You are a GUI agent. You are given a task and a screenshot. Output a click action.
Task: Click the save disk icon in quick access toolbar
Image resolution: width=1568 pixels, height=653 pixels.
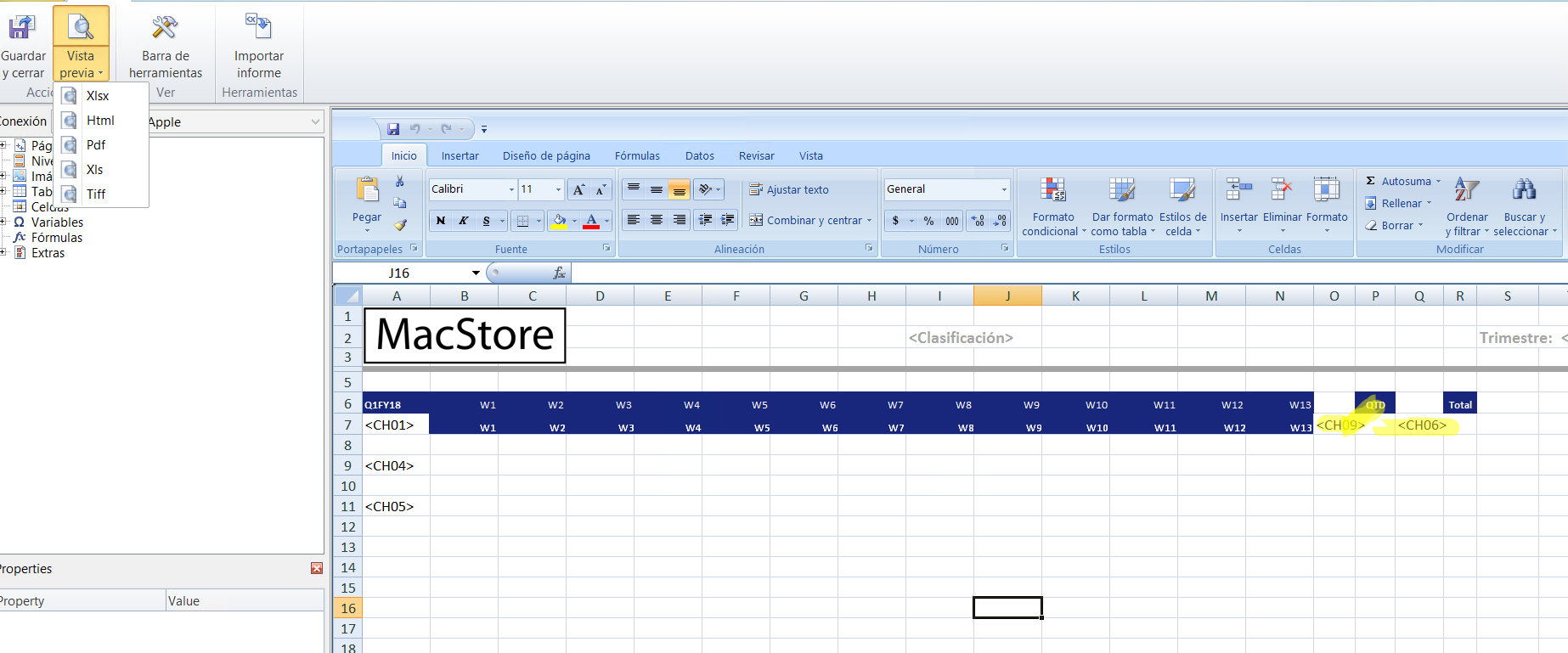(x=393, y=129)
